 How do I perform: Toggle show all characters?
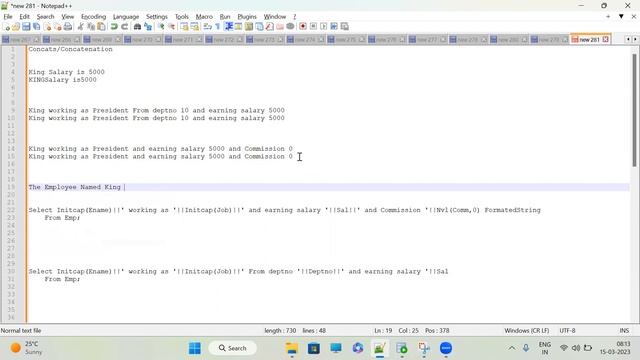pyautogui.click(x=218, y=27)
